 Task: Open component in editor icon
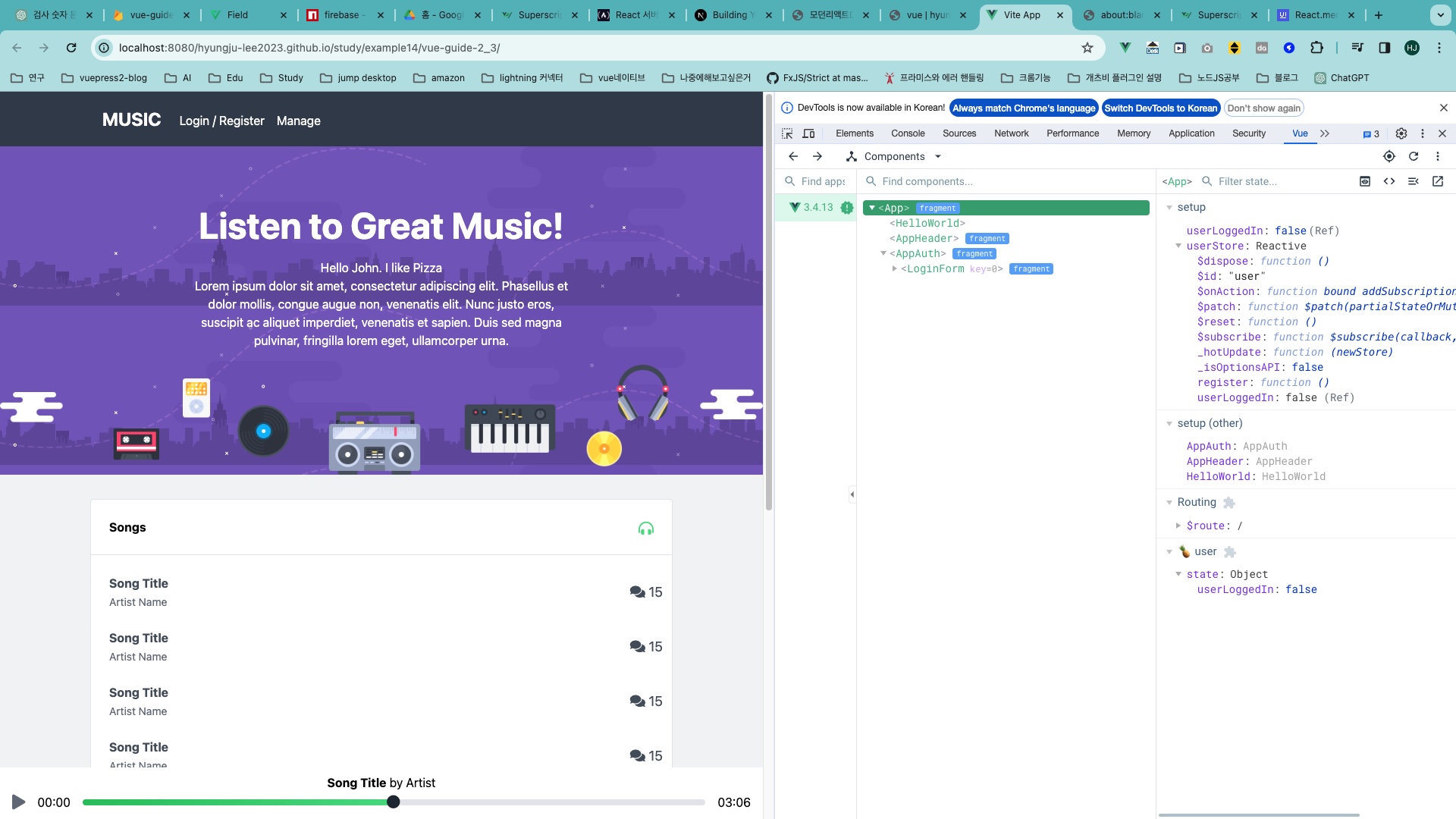click(1438, 181)
